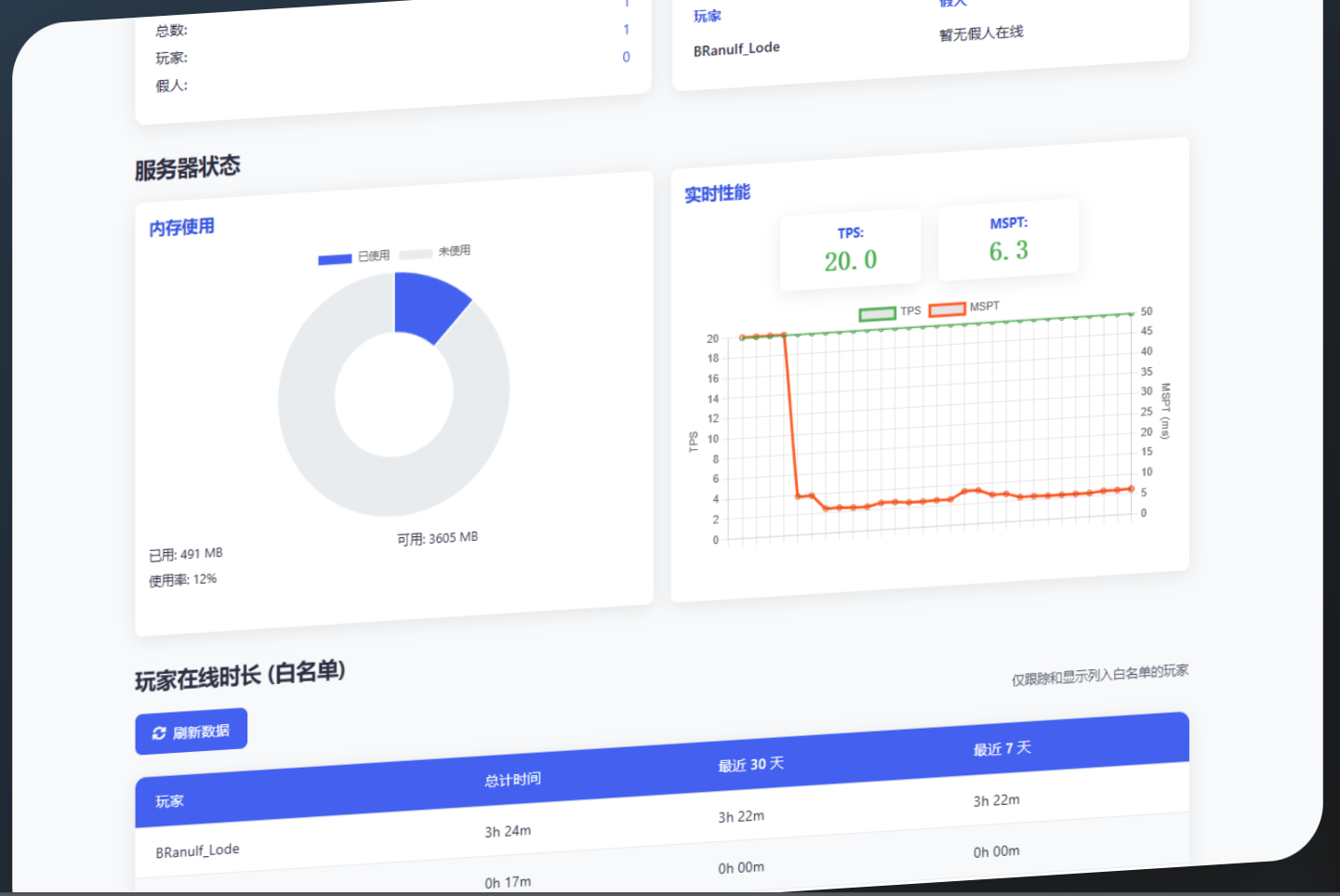
Task: Click the orange MSPT legend marker
Action: (948, 309)
